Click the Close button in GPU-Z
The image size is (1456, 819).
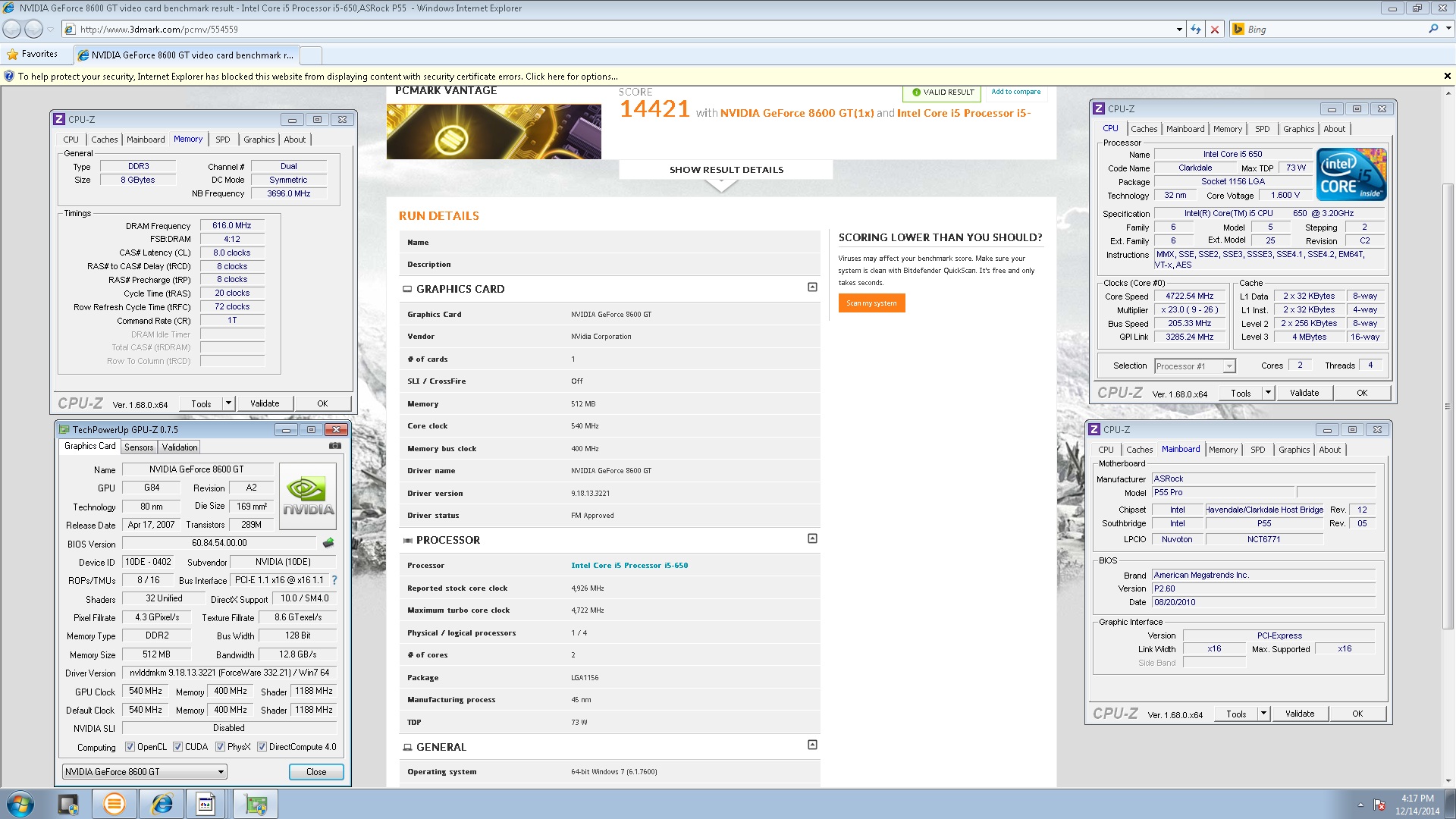[316, 772]
